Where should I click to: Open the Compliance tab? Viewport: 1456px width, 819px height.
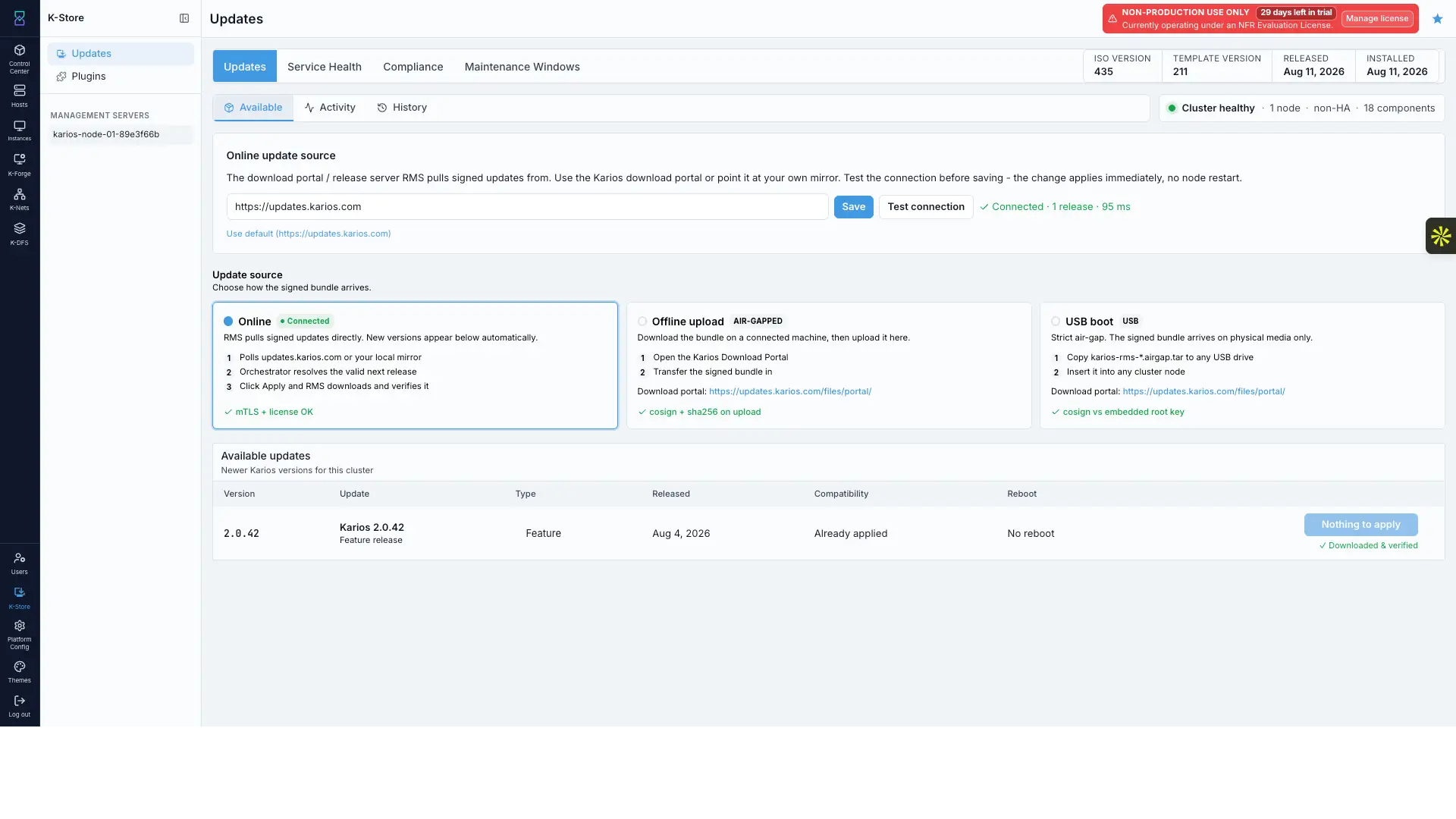pos(413,67)
